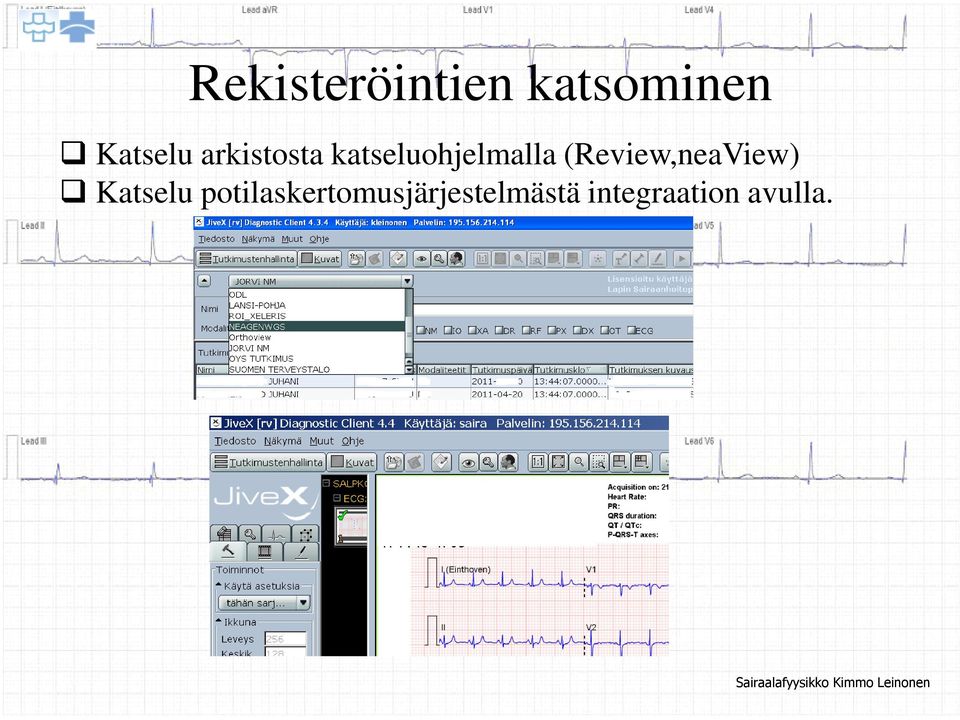
Task: Open Tiedosto menu in JiveX 4.4 window
Action: [x=235, y=441]
